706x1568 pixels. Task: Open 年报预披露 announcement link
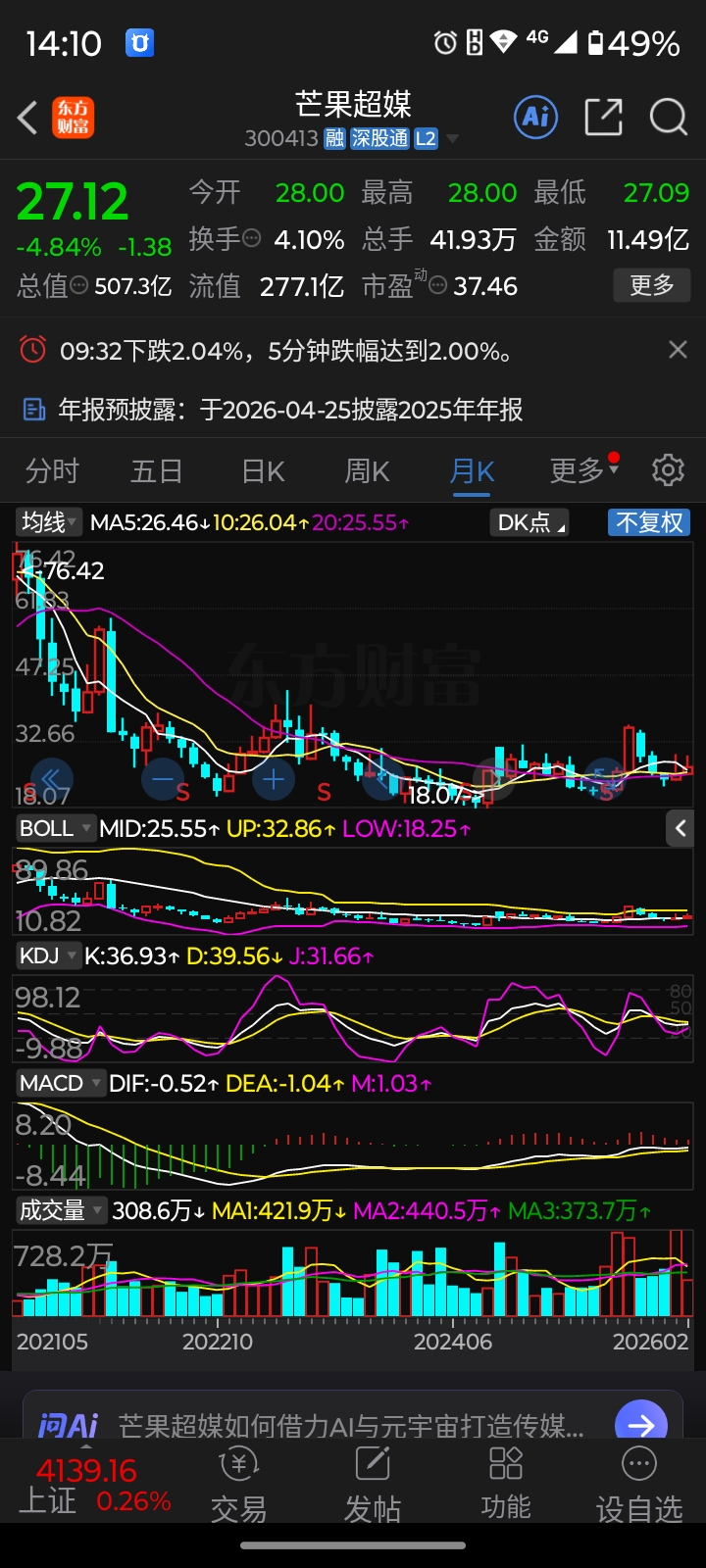click(290, 410)
